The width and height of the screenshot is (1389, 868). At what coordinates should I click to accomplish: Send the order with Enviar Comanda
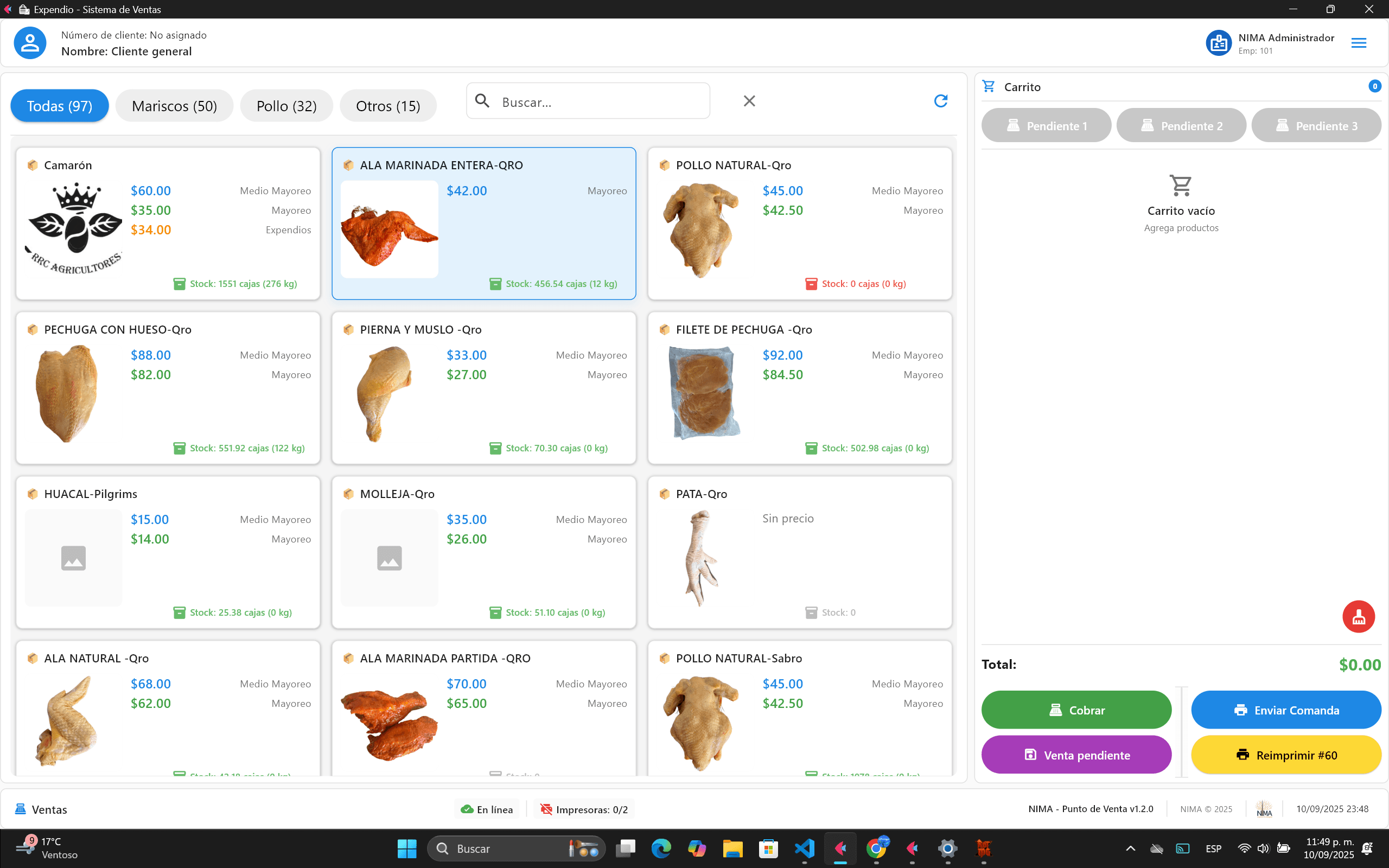click(1286, 710)
